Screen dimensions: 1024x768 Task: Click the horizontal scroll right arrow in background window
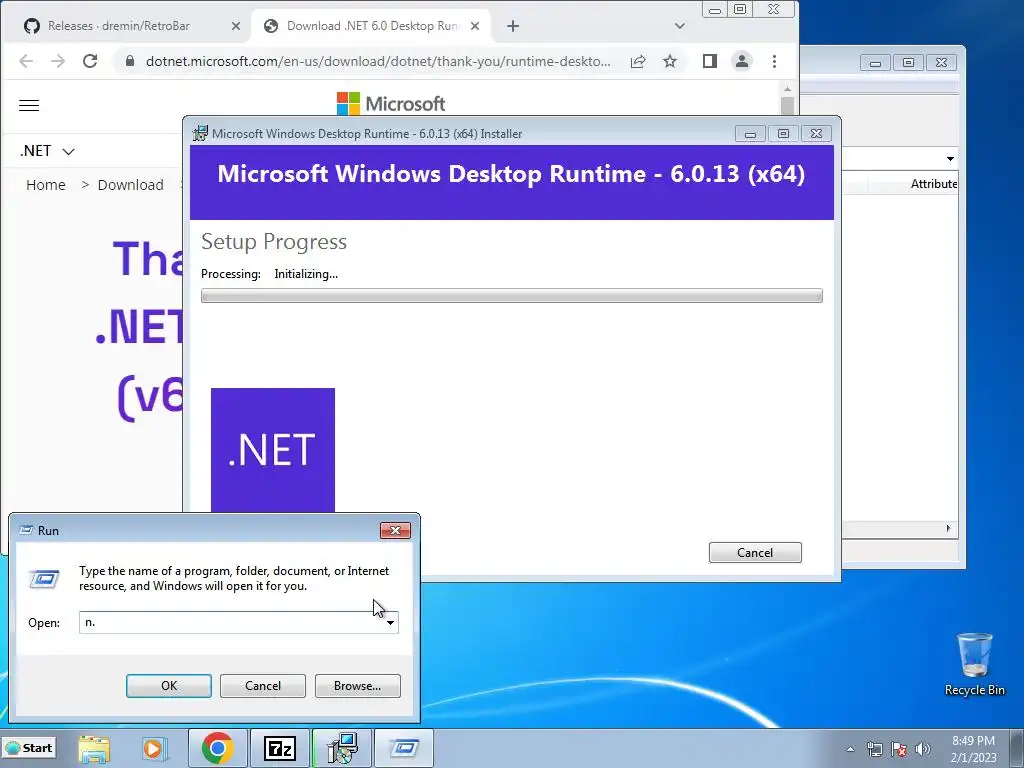click(948, 528)
